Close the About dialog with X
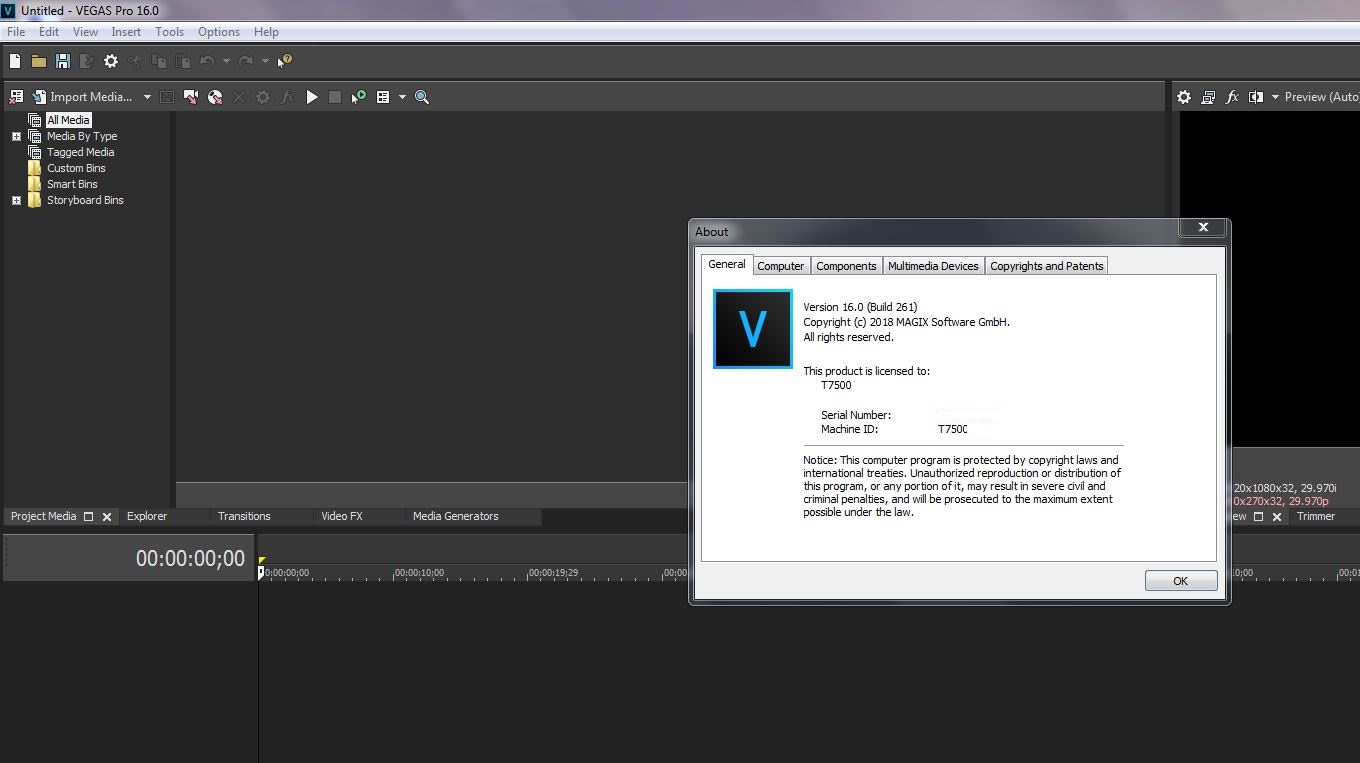1360x763 pixels. [1203, 227]
